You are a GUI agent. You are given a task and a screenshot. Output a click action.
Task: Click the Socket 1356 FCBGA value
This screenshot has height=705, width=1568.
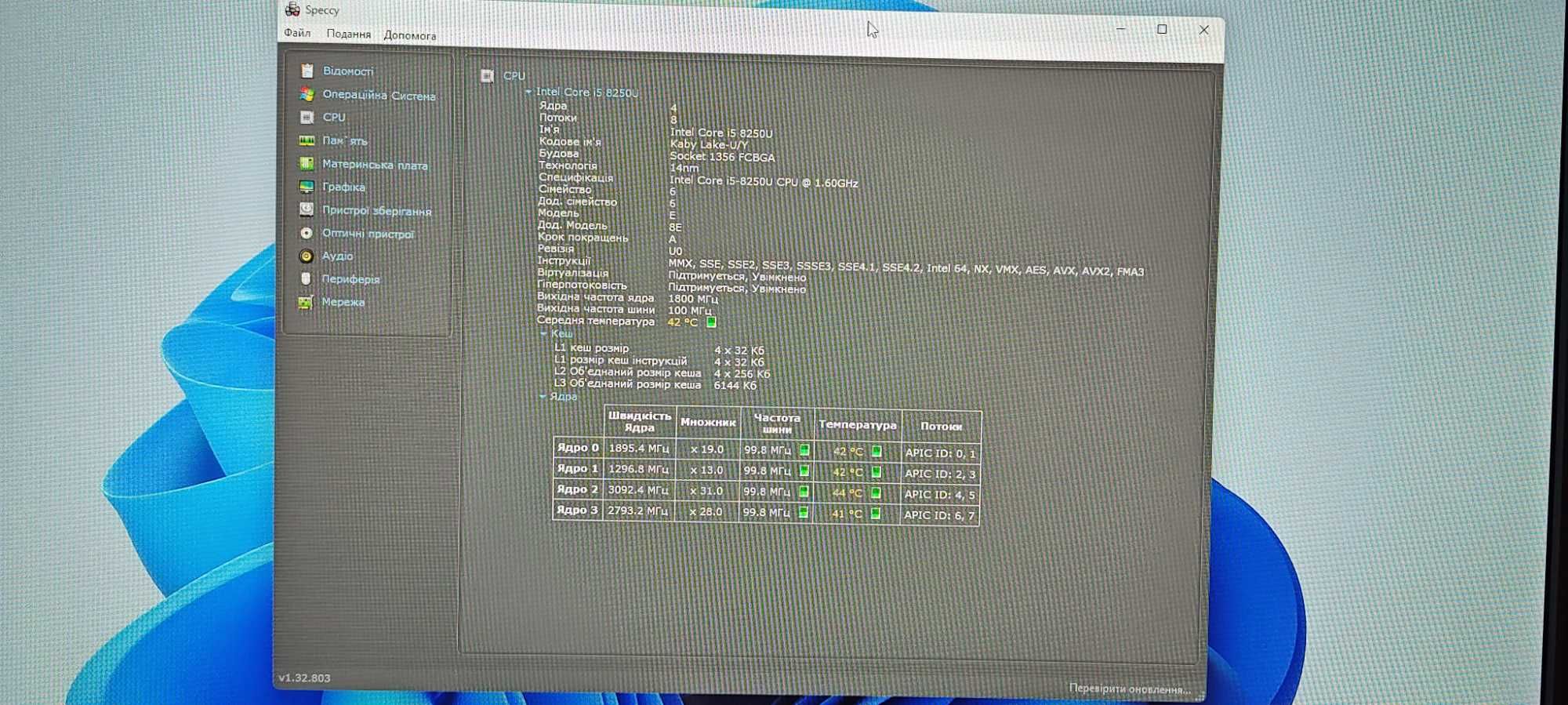tap(722, 157)
